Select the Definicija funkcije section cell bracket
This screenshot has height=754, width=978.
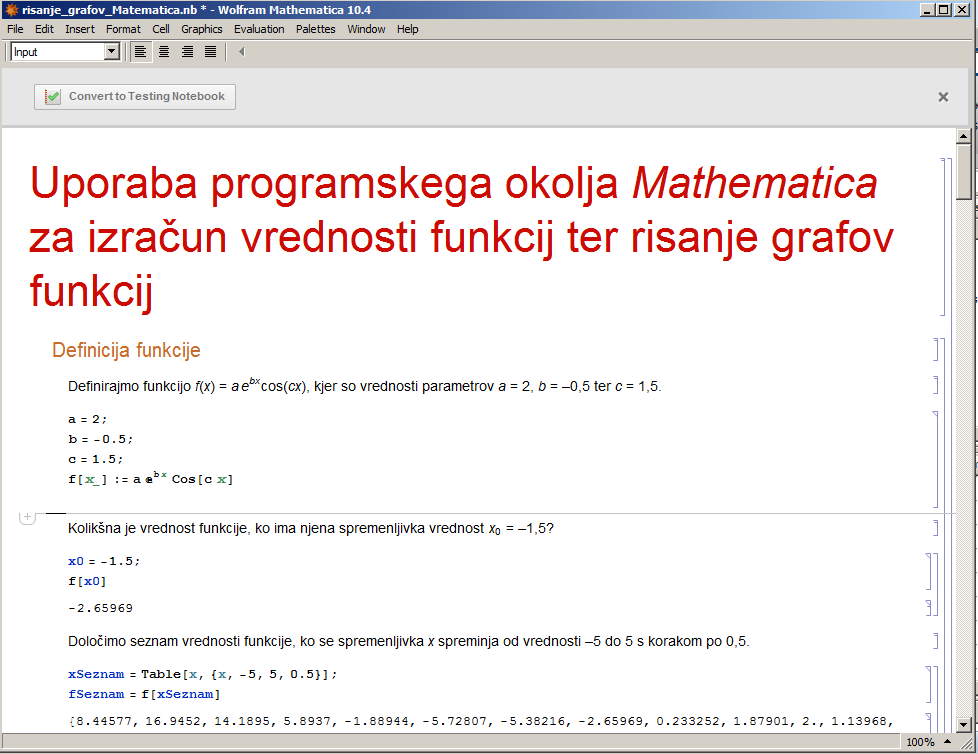coord(936,349)
